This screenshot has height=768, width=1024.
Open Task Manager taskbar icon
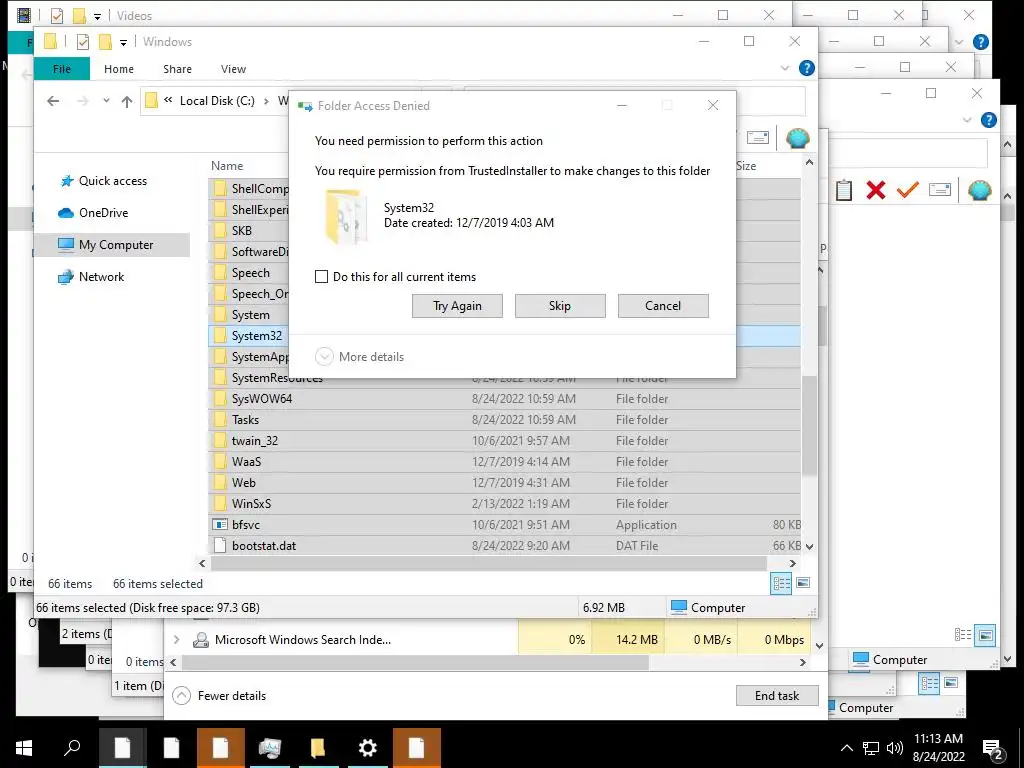[x=269, y=748]
